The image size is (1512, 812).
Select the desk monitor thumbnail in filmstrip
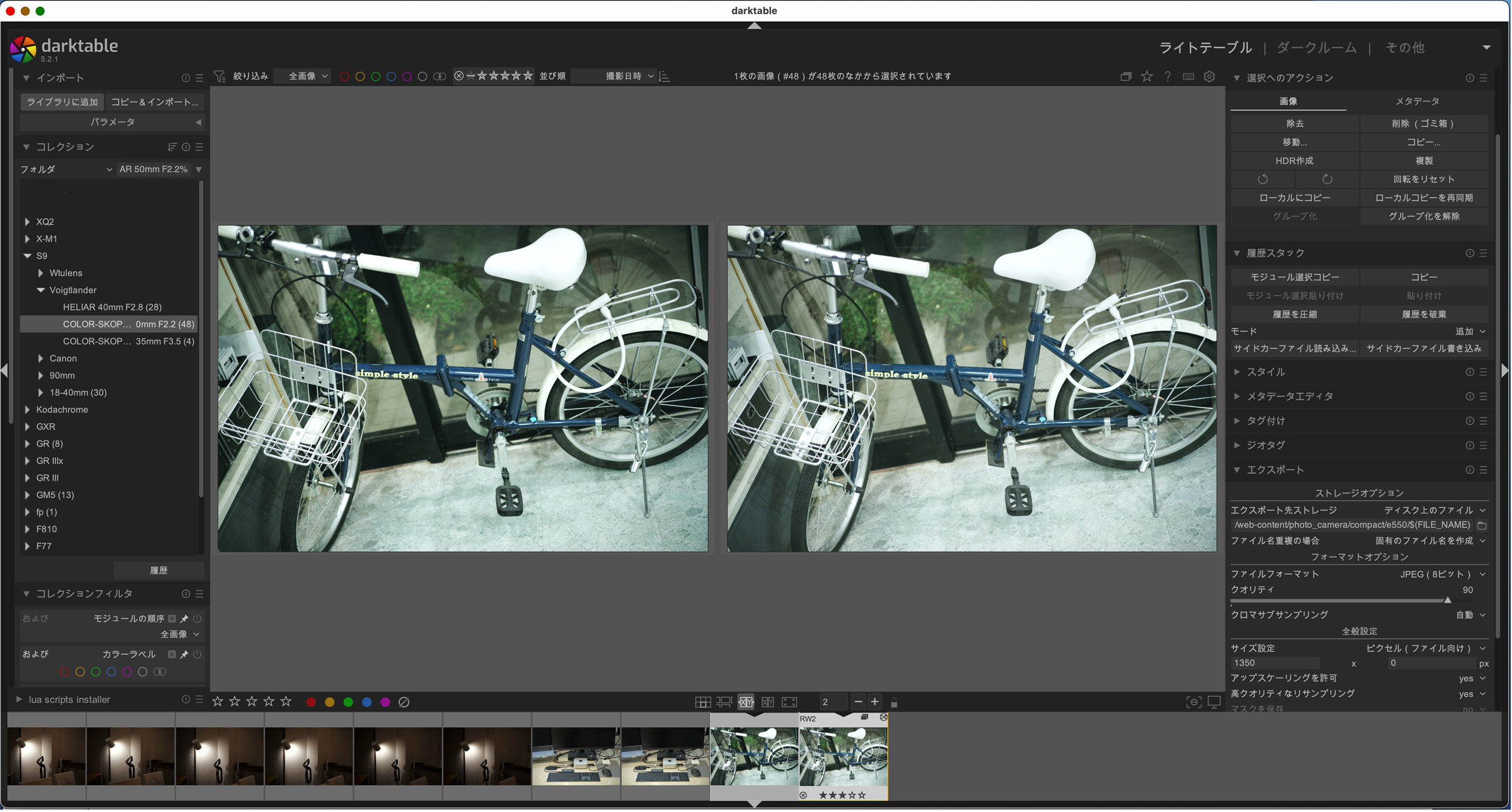point(576,757)
